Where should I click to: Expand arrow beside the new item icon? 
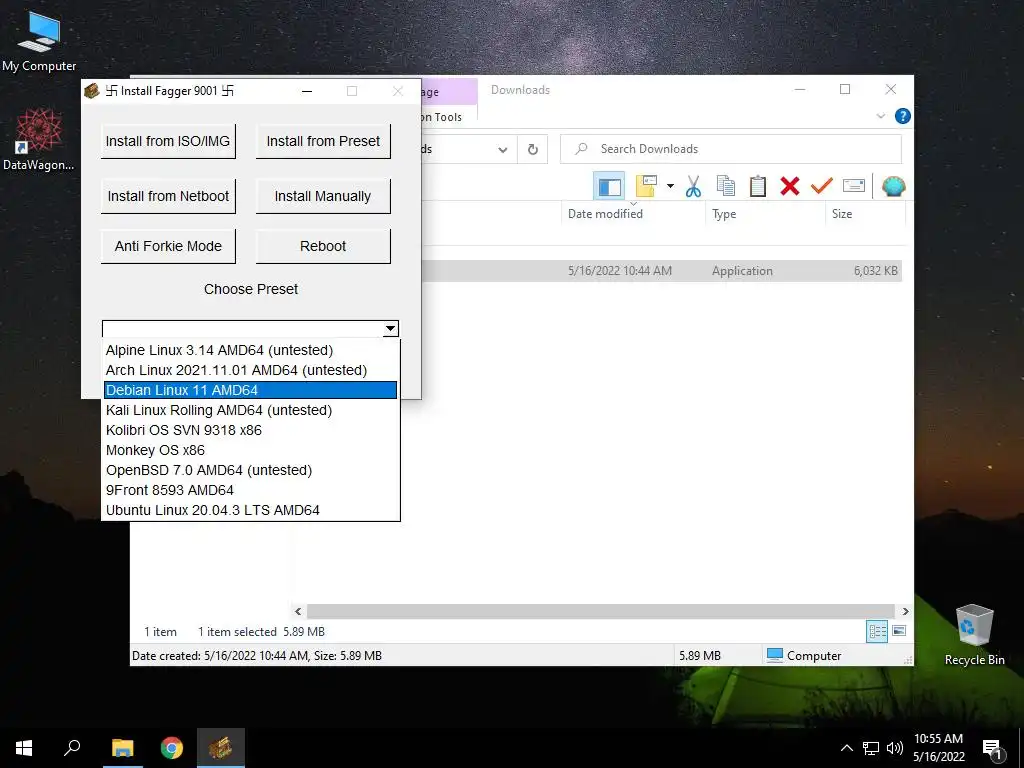pos(670,186)
